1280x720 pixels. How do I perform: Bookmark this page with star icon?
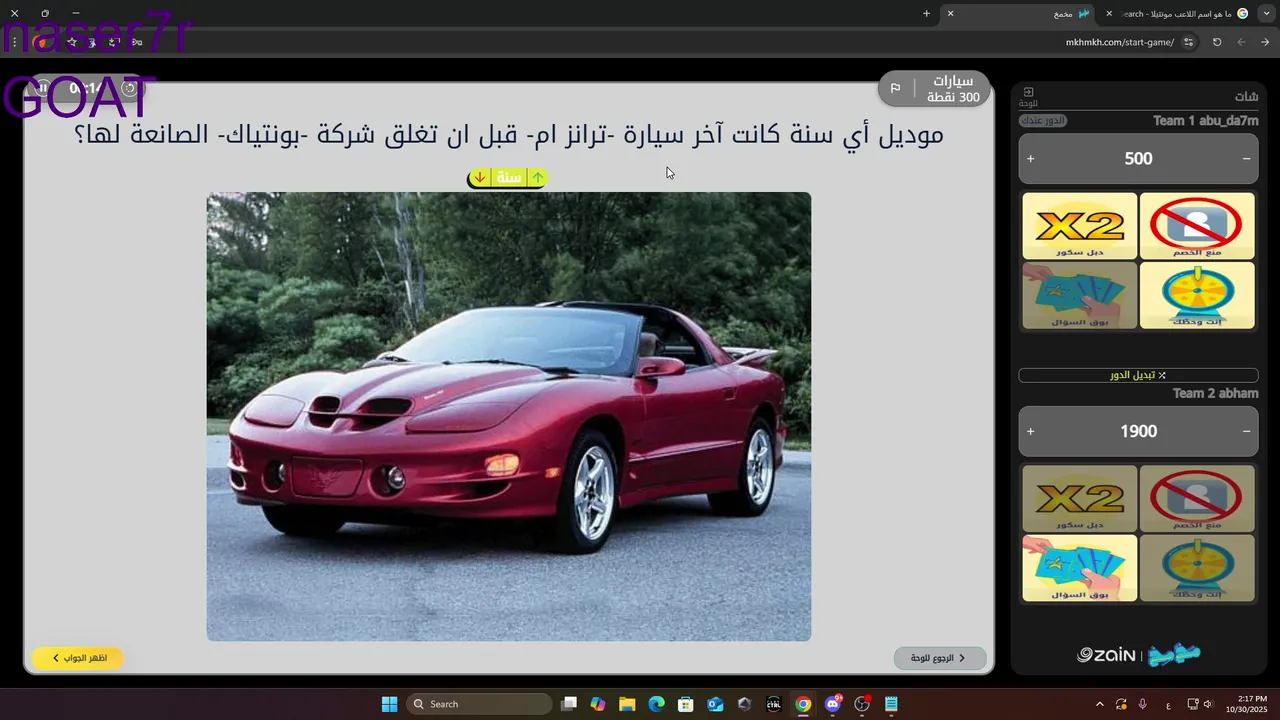pyautogui.click(x=72, y=42)
